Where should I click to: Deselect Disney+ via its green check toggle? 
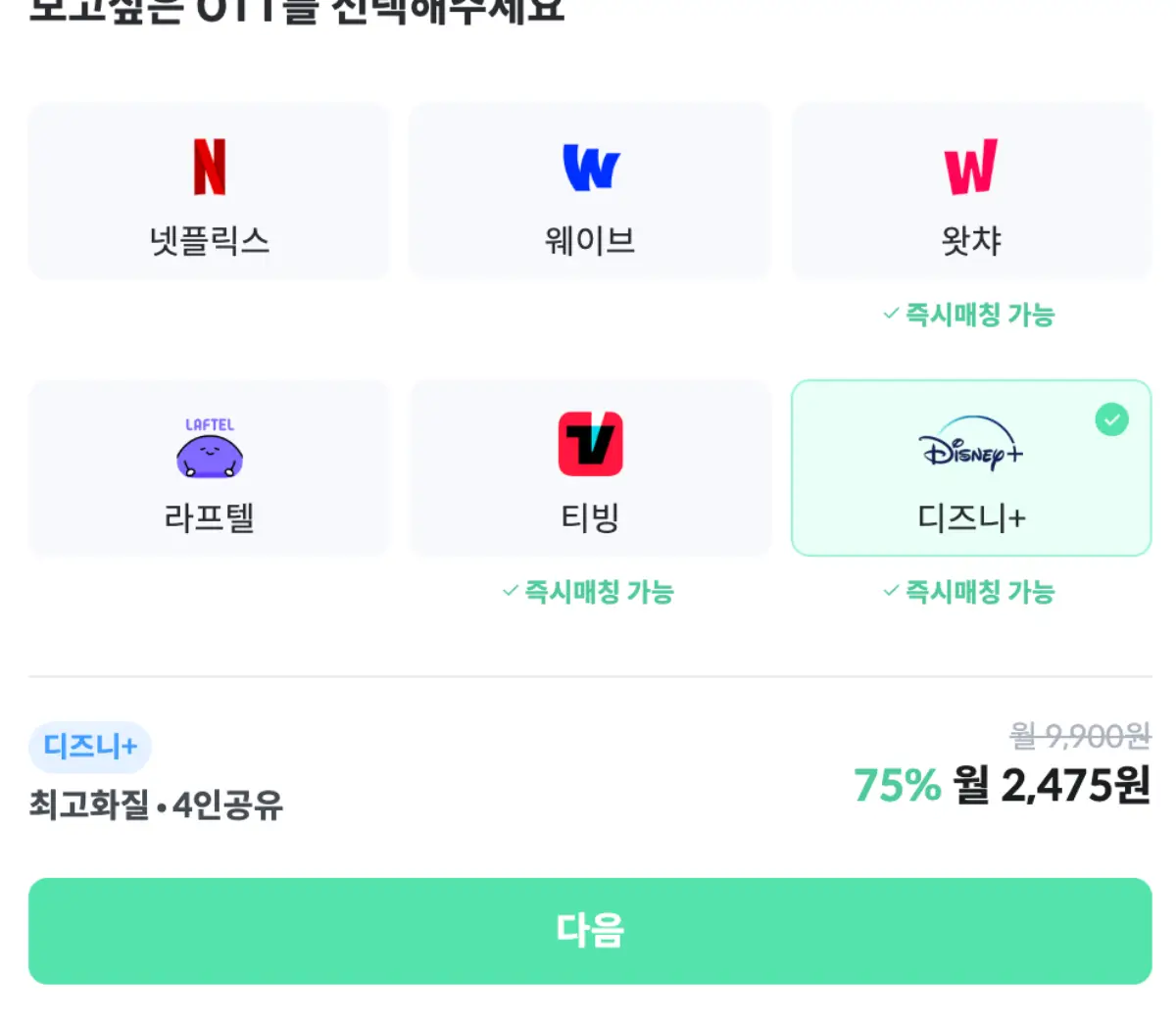pos(1110,420)
